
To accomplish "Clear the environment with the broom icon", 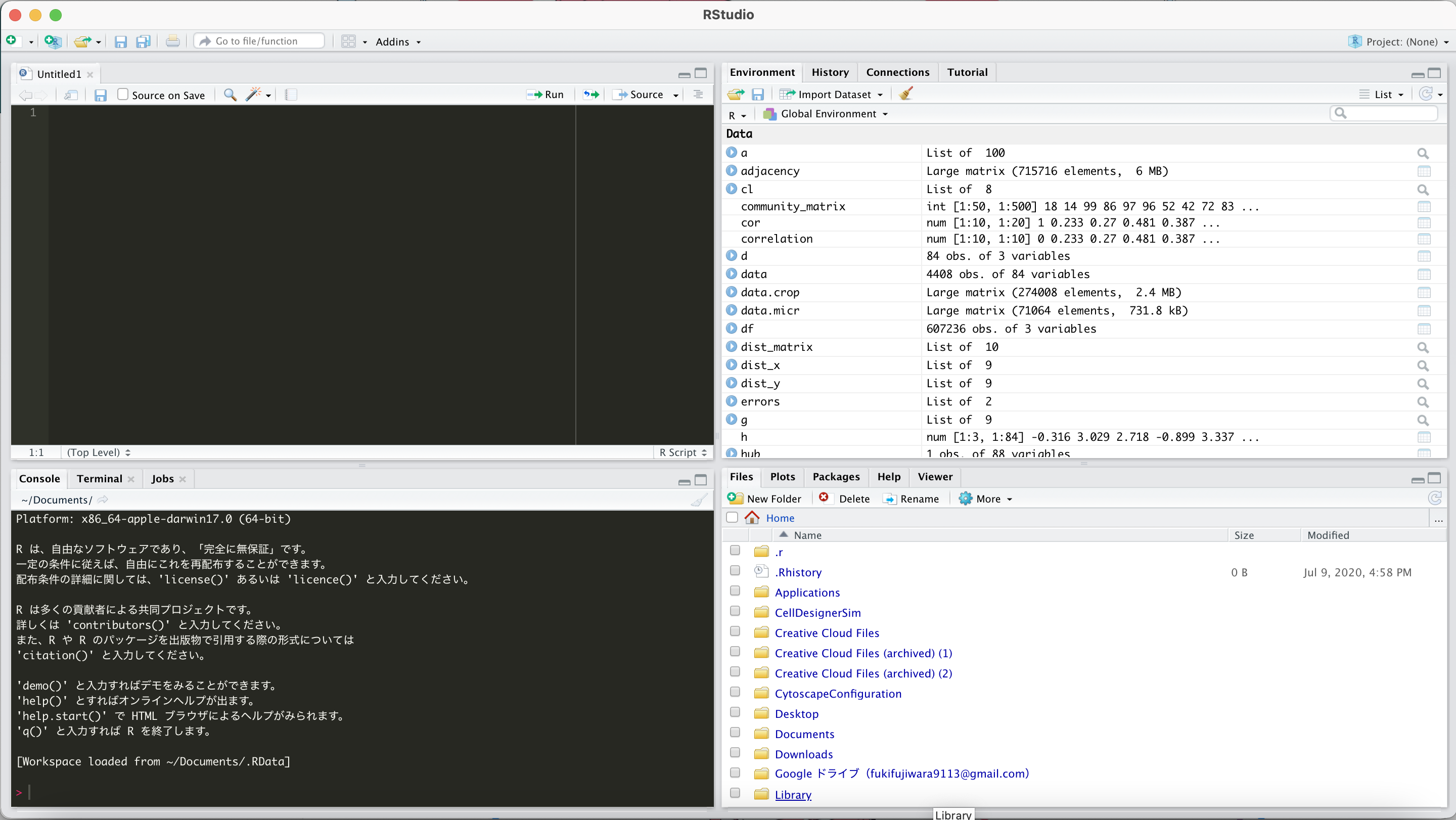I will point(905,93).
